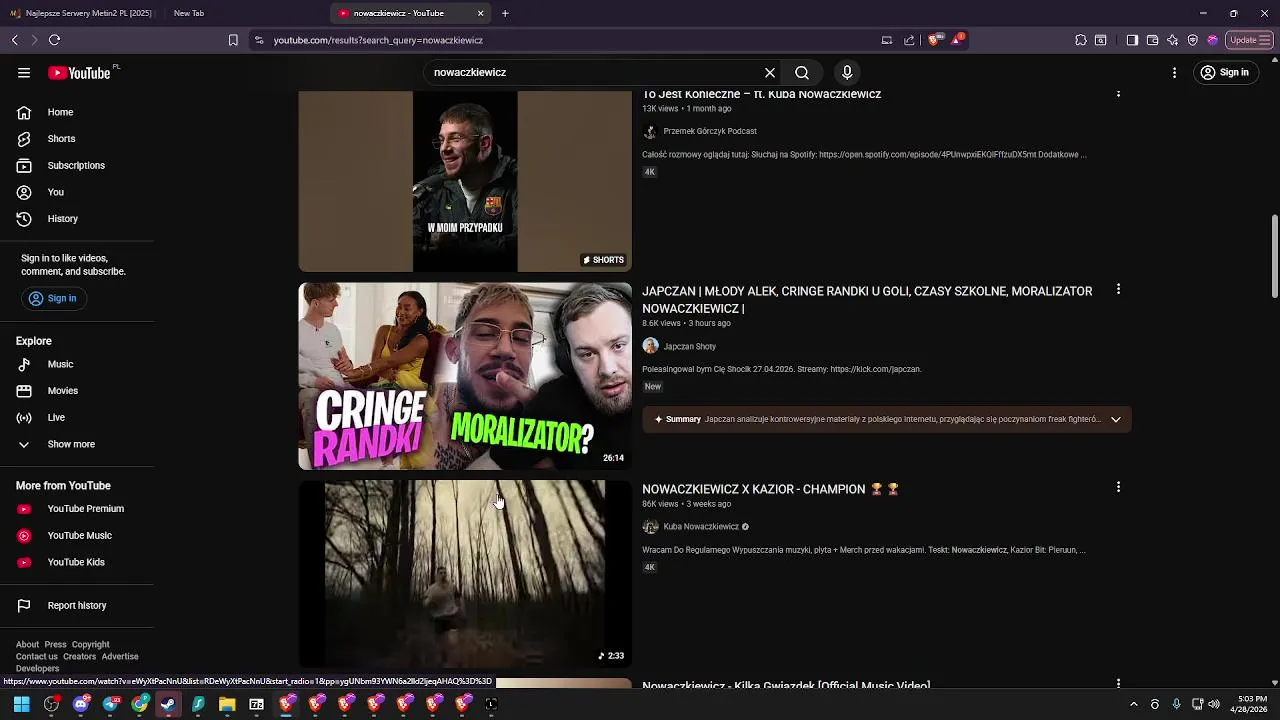This screenshot has width=1280, height=720.
Task: Open more options for the Kuba Nowaczkiewicz Shorts result
Action: coord(1118,94)
